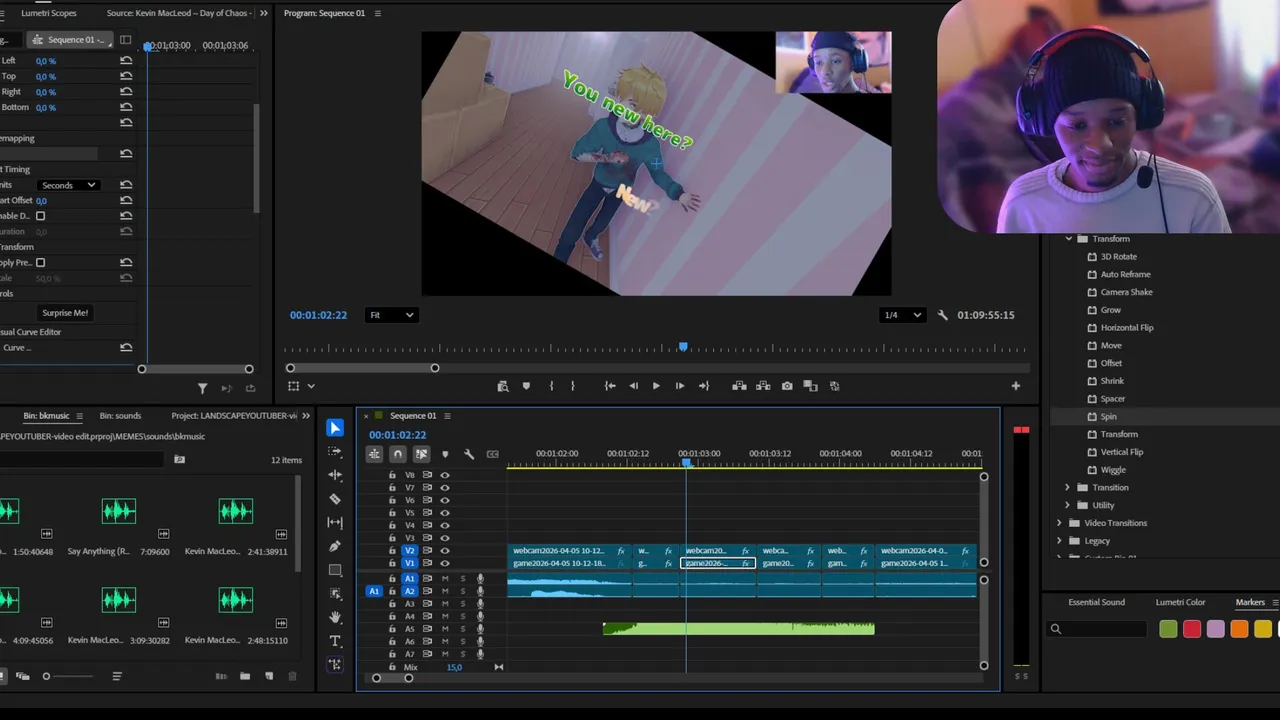Expand the Legacy folder

coord(1059,541)
